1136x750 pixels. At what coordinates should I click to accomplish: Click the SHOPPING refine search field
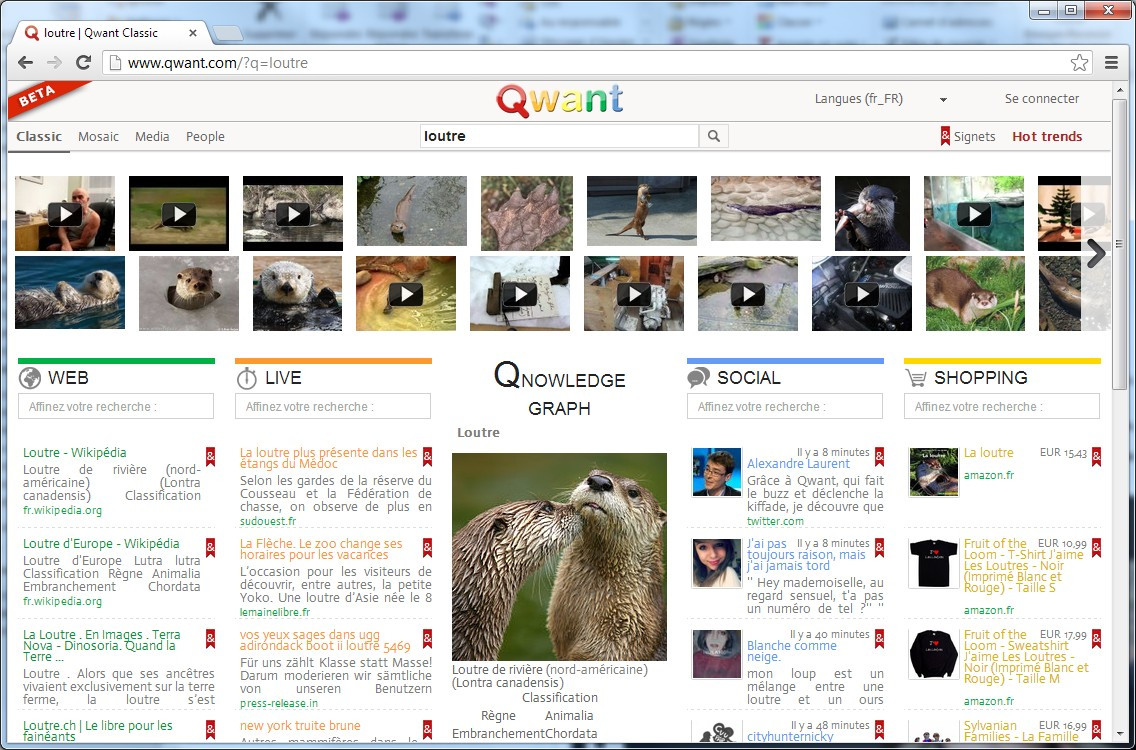tap(1001, 406)
